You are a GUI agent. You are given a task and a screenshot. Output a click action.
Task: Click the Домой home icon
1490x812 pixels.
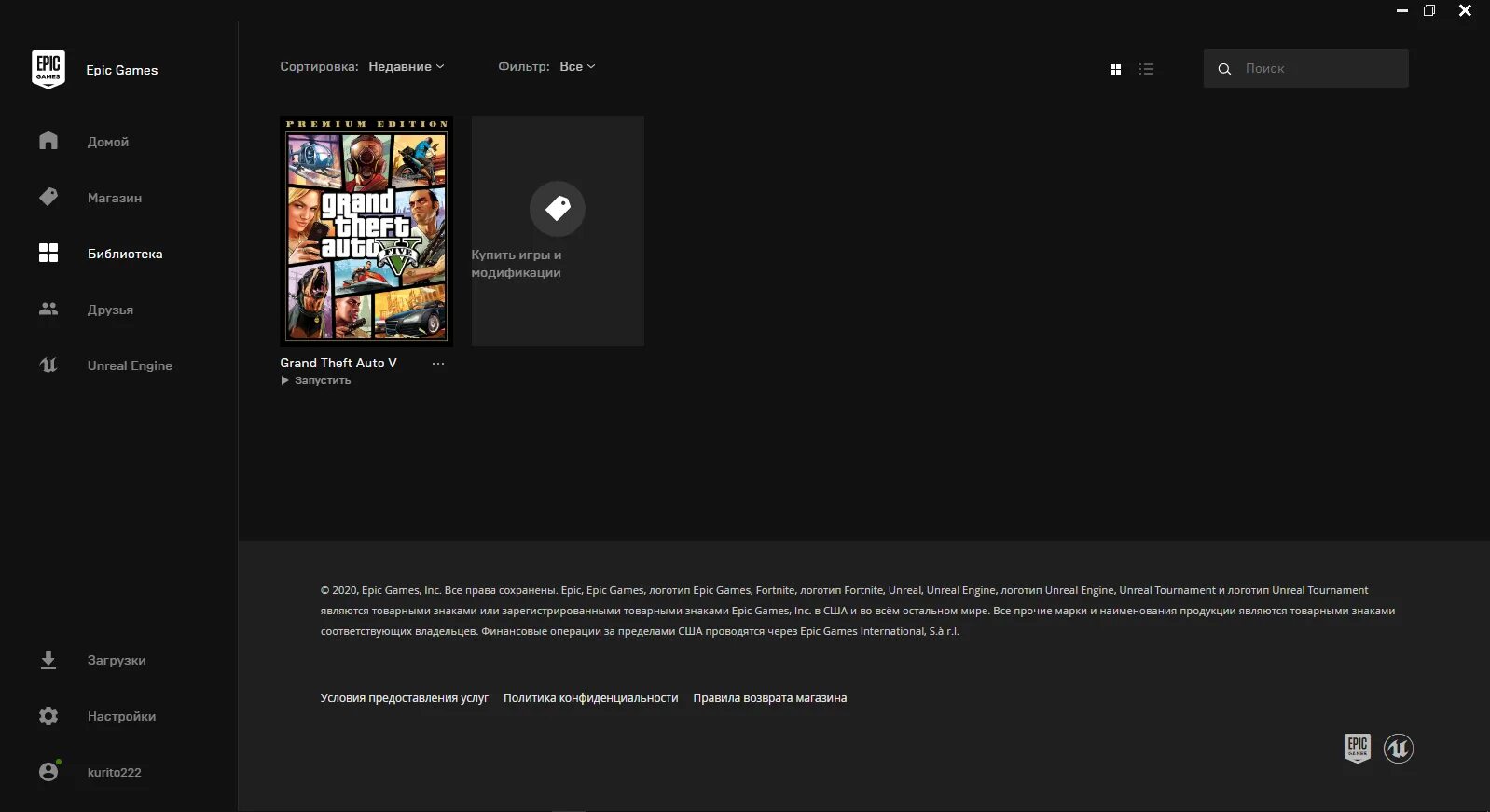pos(48,141)
